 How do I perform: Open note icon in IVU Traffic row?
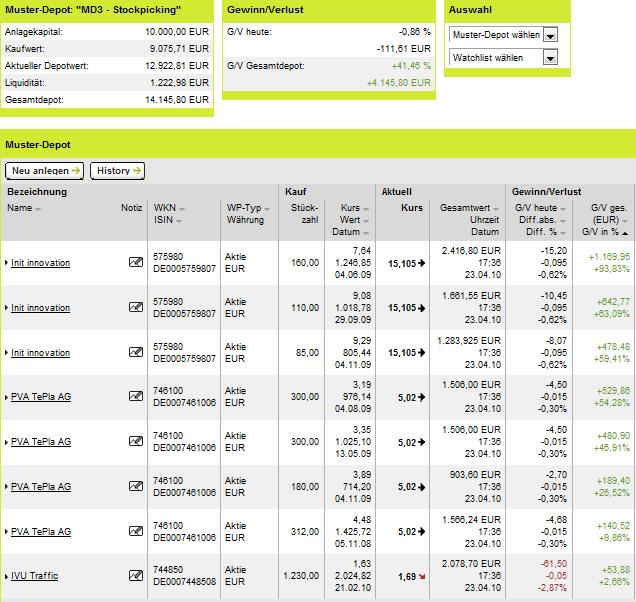coord(136,575)
